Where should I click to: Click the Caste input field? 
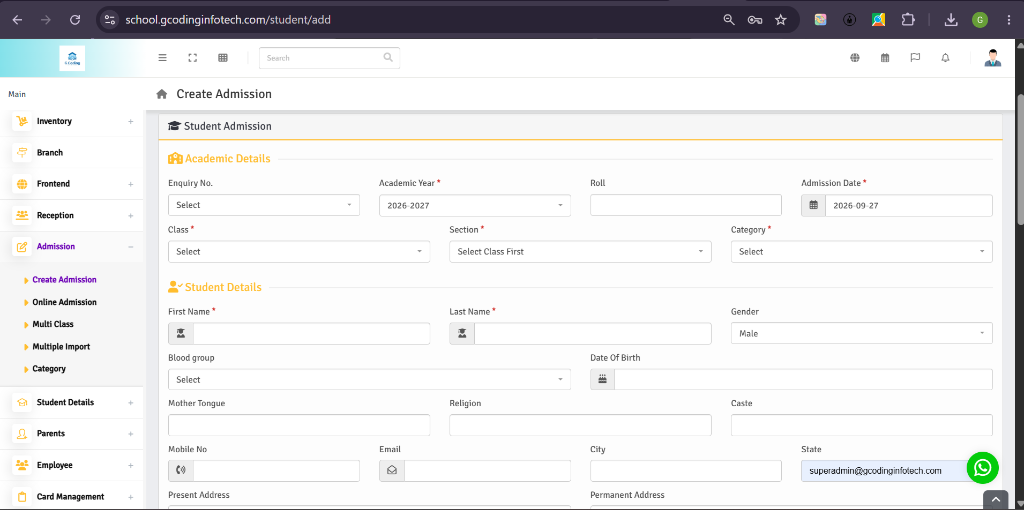(x=861, y=425)
